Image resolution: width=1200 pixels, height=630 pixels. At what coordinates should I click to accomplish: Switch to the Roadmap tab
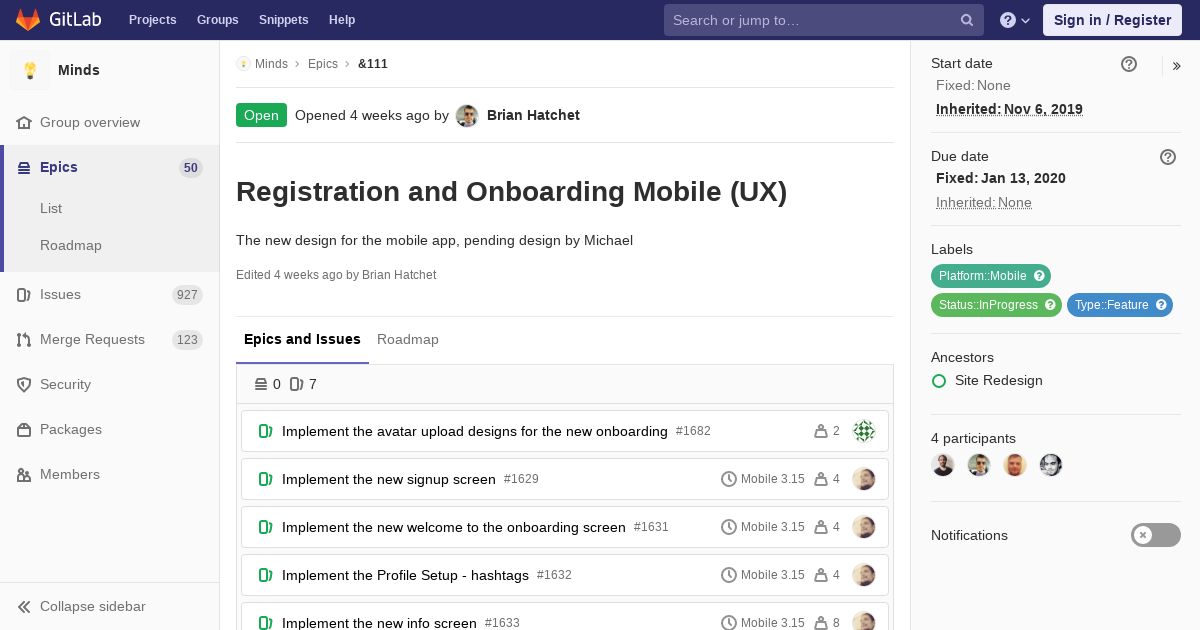tap(408, 339)
